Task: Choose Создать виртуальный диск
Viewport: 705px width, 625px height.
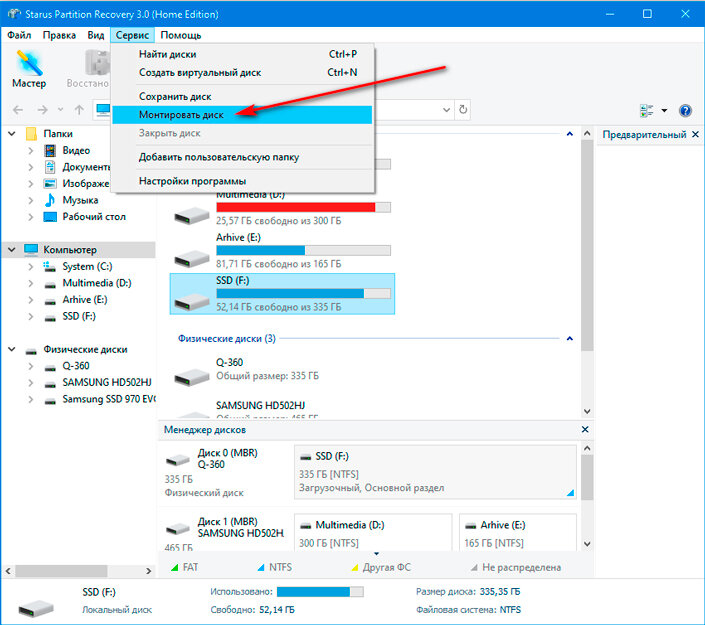Action: [x=242, y=72]
